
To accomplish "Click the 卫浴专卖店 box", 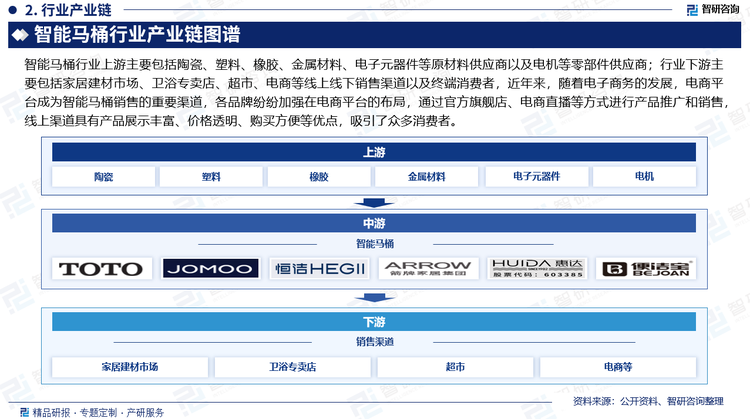I will coord(293,367).
